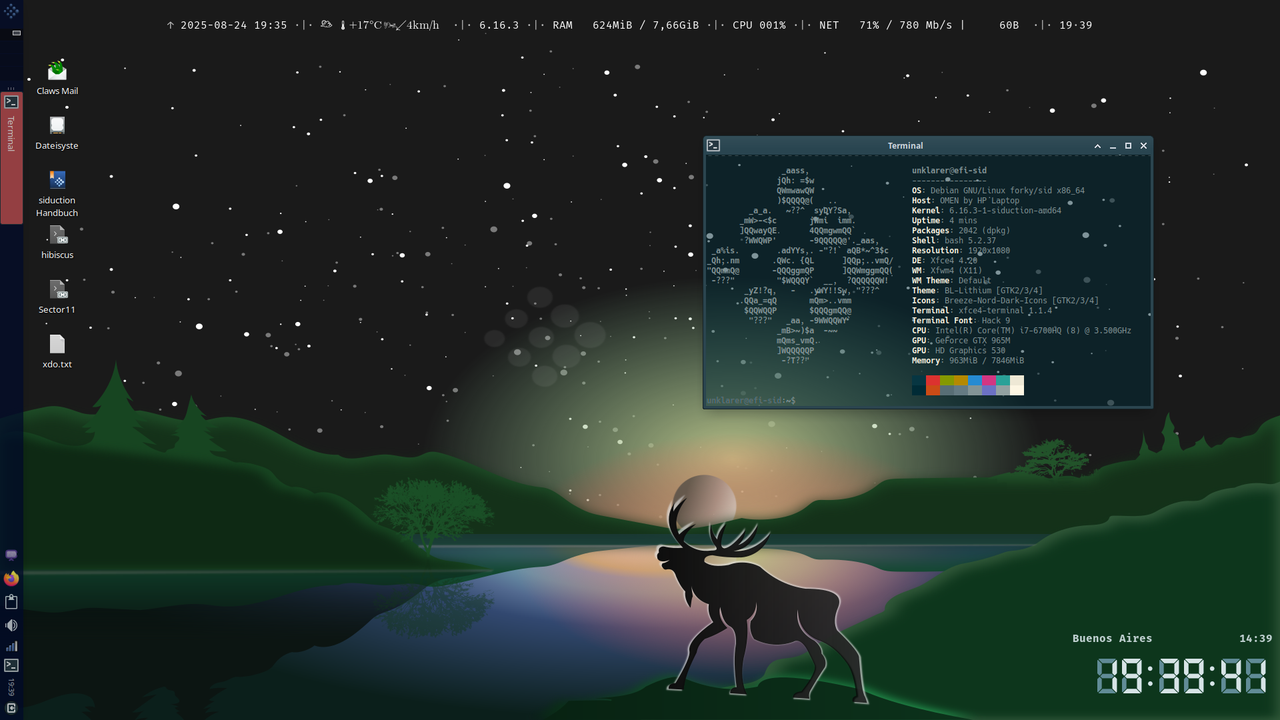Click the WM Theme: Default line
The image size is (1280, 720).
click(951, 280)
